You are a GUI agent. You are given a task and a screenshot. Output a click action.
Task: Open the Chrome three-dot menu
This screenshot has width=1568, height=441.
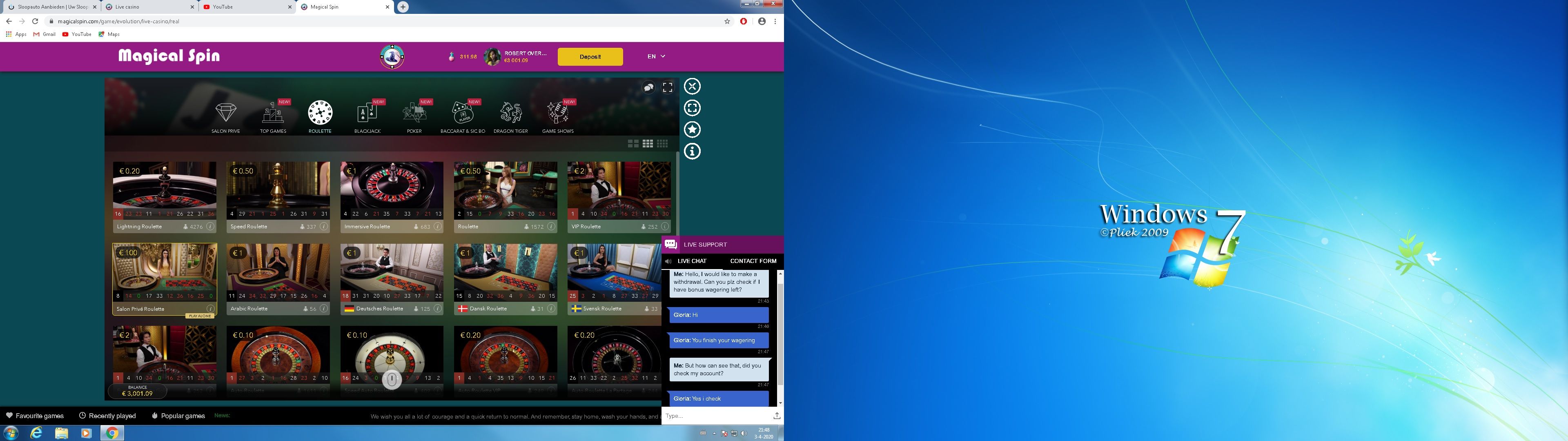point(775,21)
